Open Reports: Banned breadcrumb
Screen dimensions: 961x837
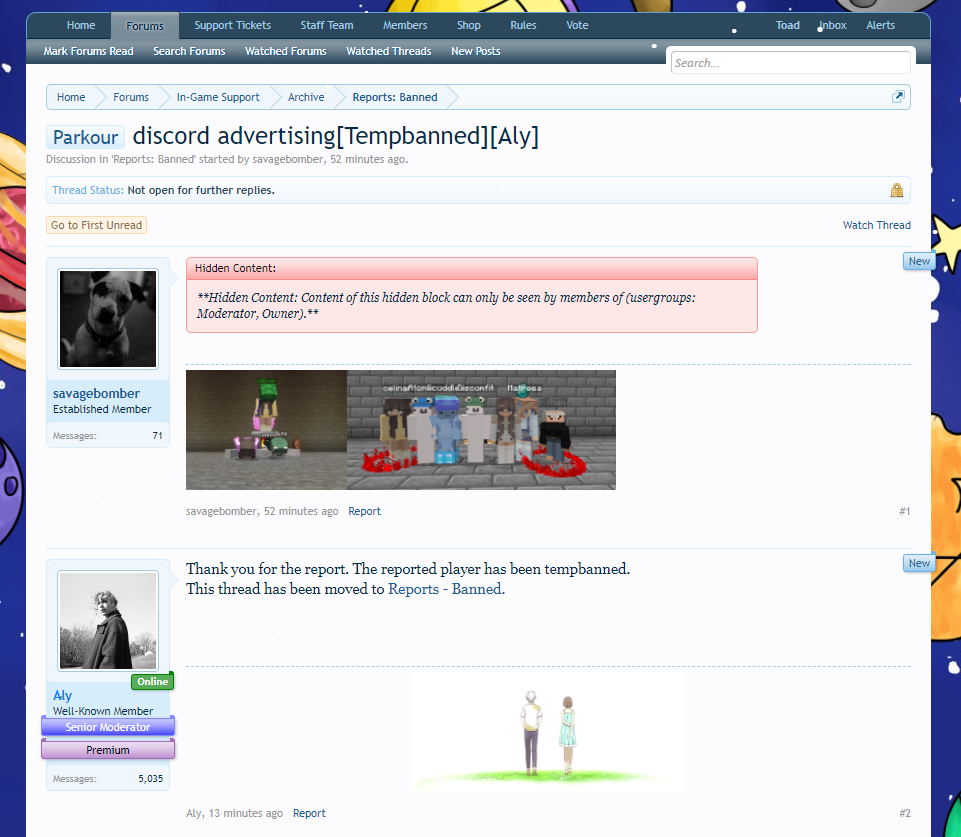395,97
